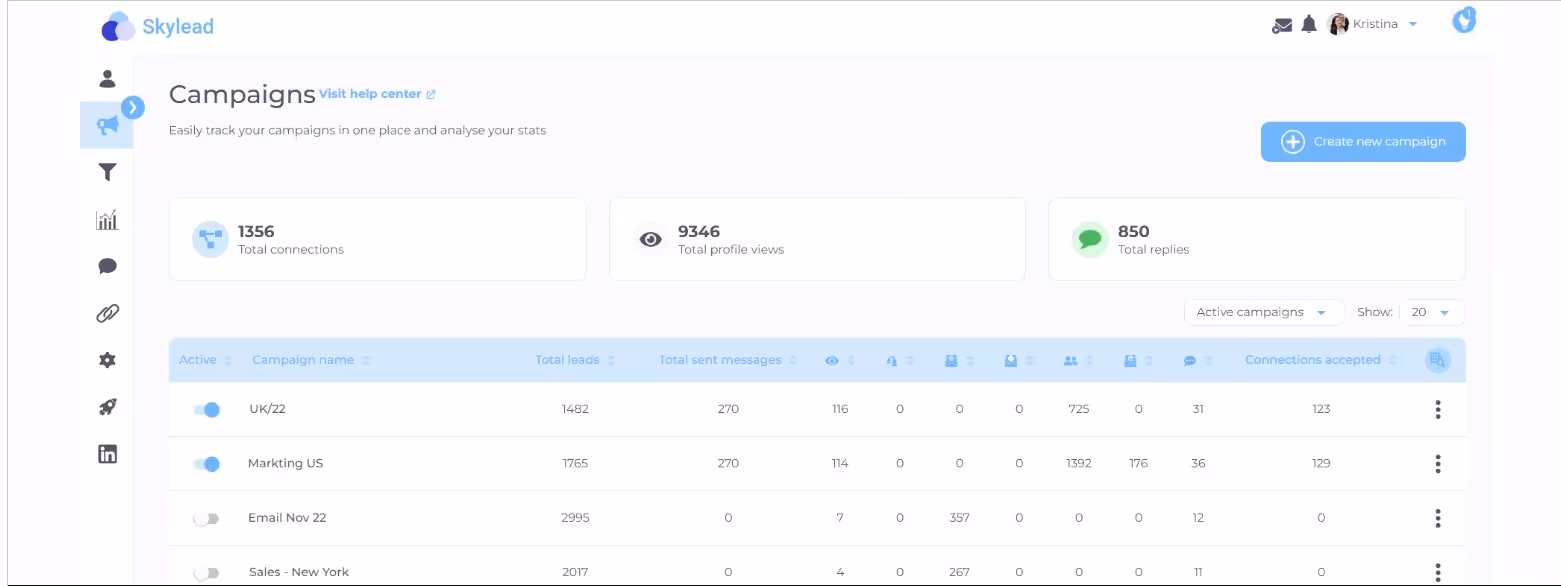
Task: Click the Skylead logo
Action: point(155,25)
